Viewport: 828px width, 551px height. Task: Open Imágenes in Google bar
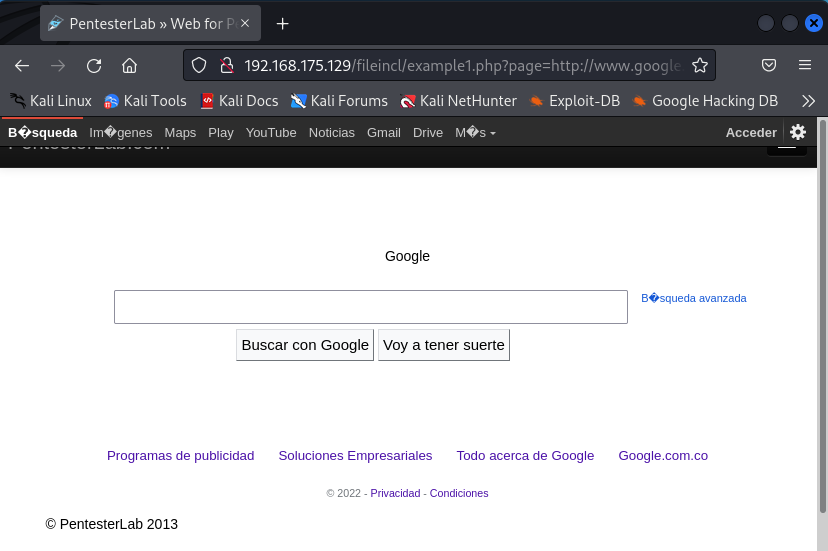(120, 133)
